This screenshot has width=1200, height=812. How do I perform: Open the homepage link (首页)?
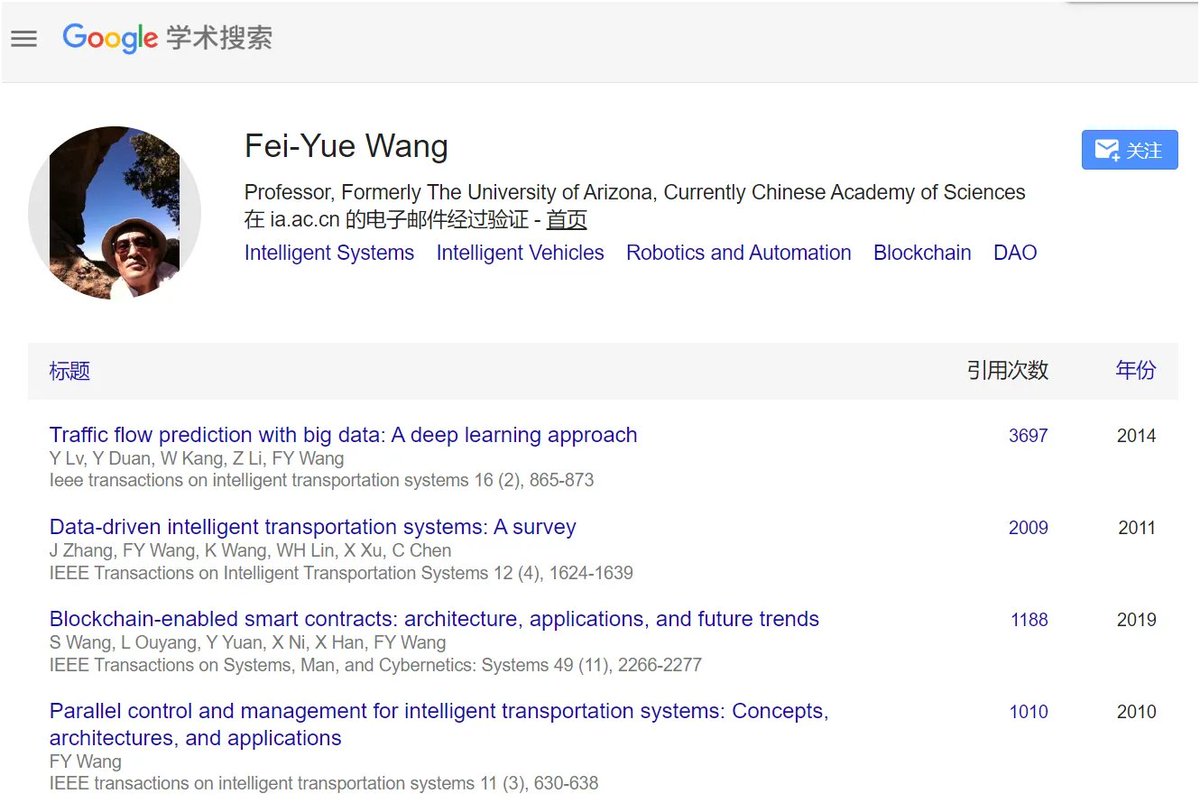[x=566, y=220]
